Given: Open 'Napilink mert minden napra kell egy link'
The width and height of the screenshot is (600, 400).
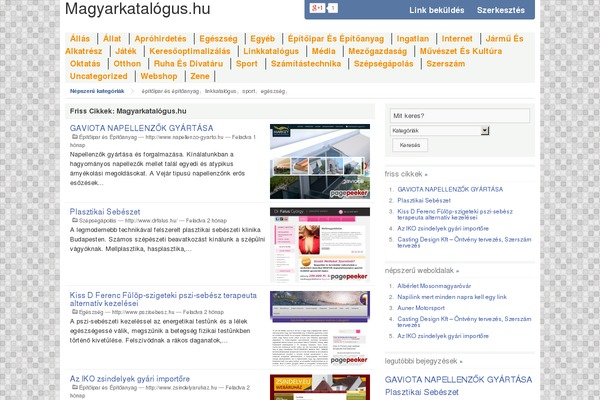Looking at the screenshot, I should pyautogui.click(x=452, y=297).
